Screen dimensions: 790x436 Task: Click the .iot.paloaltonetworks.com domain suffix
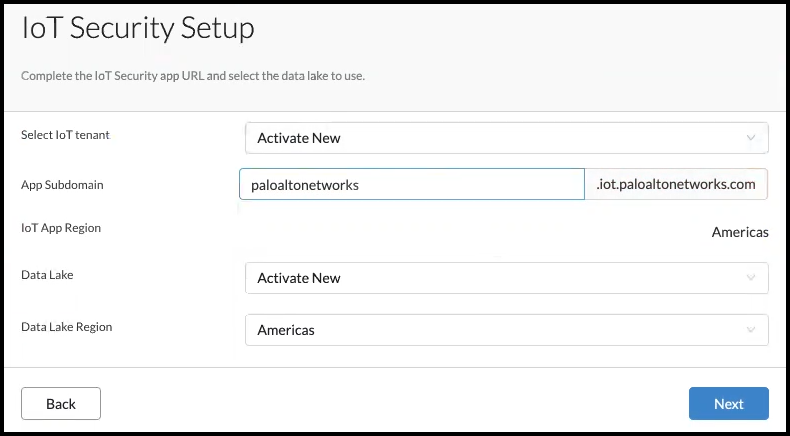pos(675,185)
